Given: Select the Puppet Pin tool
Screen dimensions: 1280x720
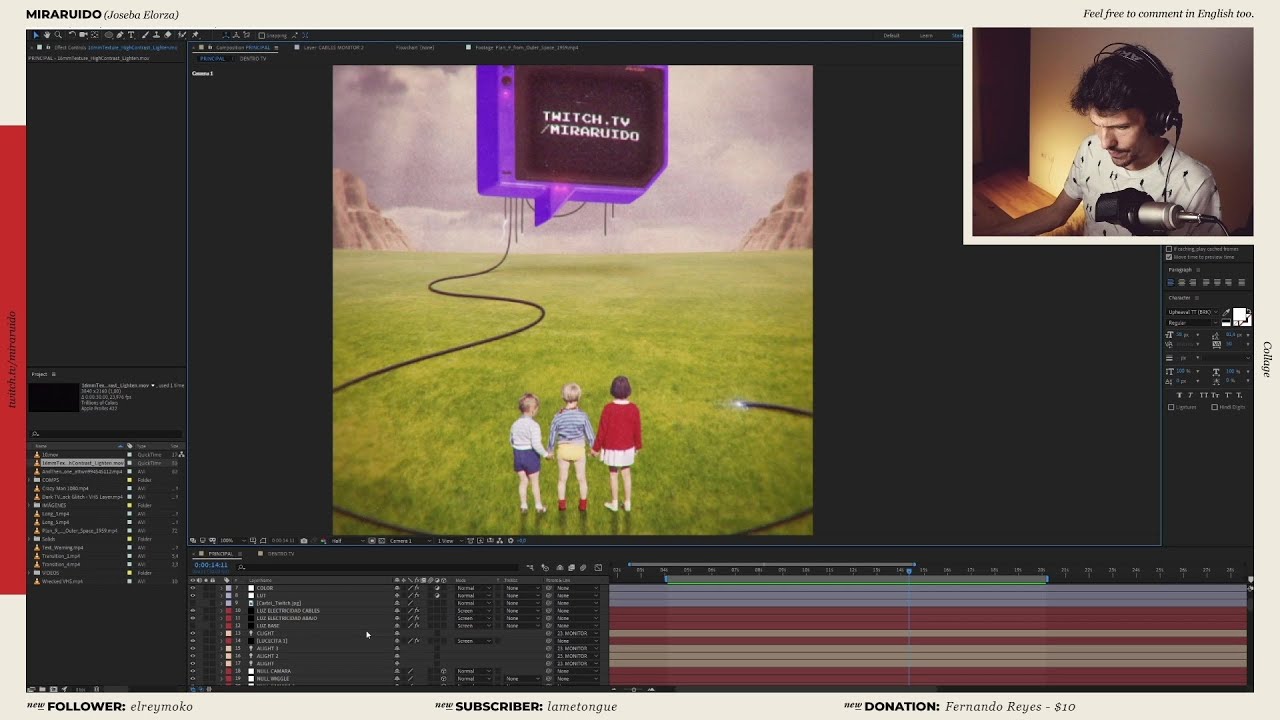Looking at the screenshot, I should pyautogui.click(x=195, y=35).
